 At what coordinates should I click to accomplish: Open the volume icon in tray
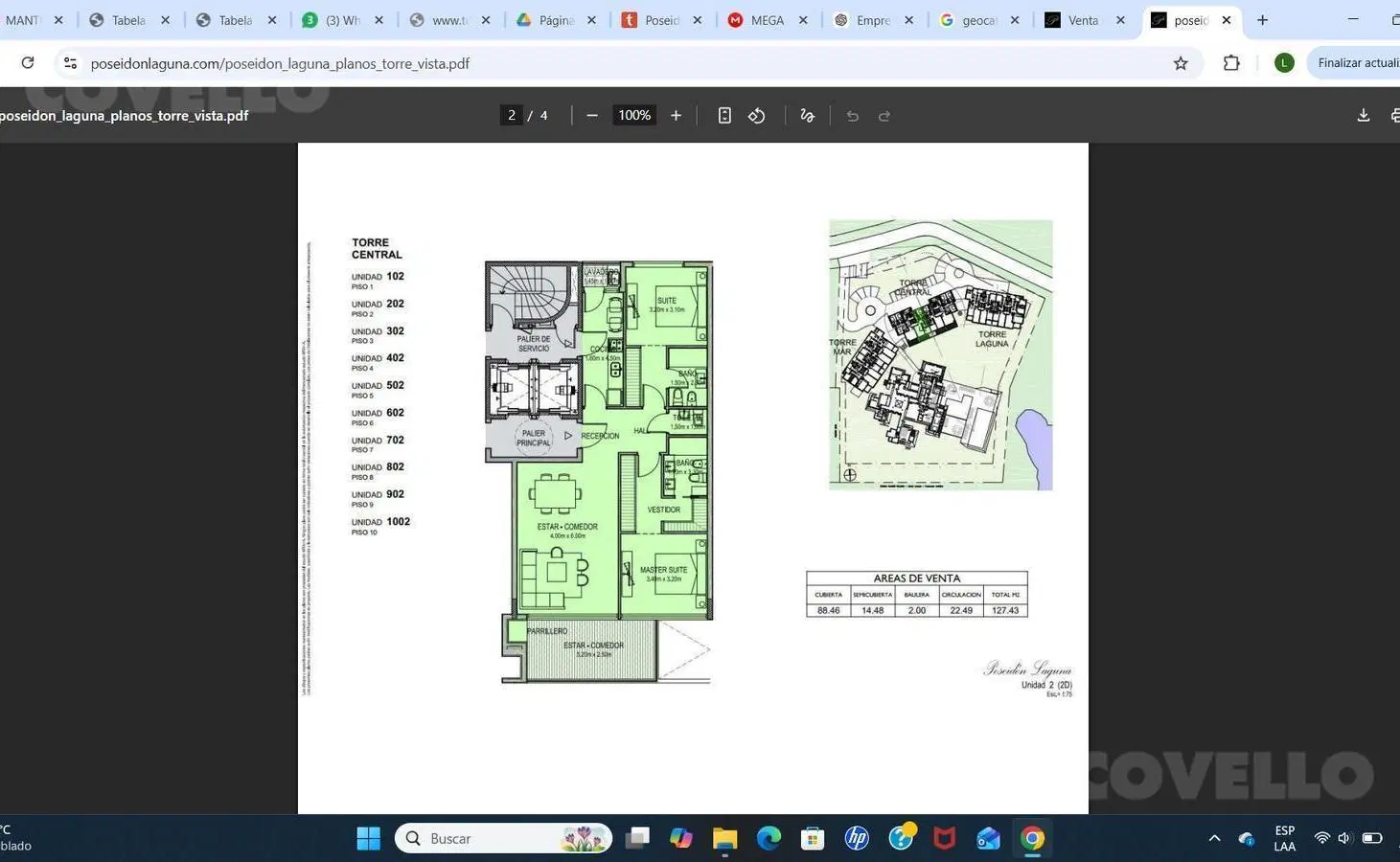click(1344, 838)
